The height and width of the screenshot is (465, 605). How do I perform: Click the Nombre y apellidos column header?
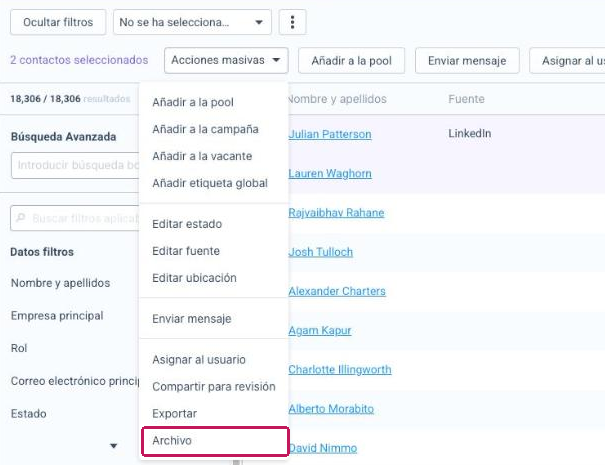[337, 99]
